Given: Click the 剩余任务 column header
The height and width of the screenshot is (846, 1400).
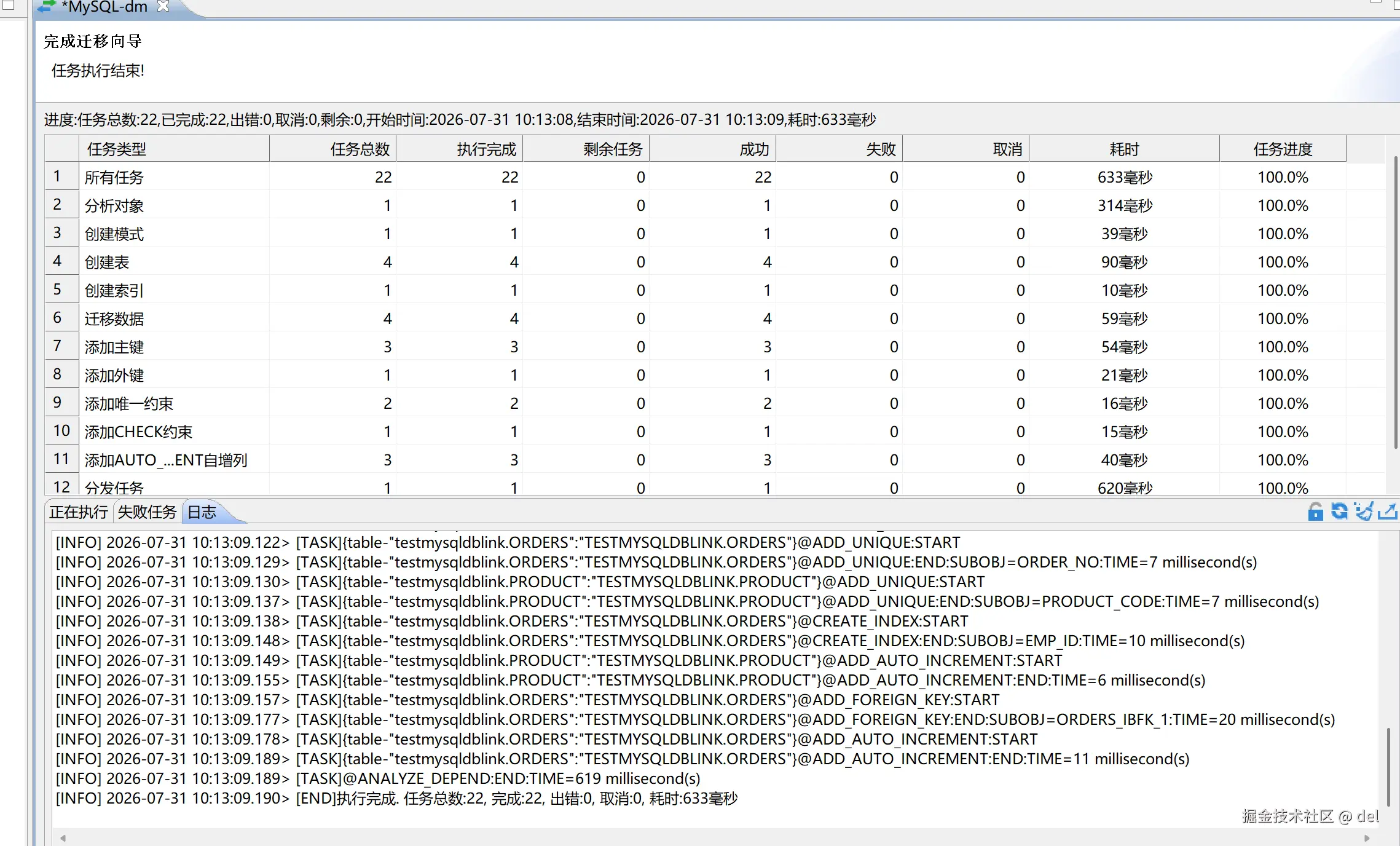Looking at the screenshot, I should 586,149.
